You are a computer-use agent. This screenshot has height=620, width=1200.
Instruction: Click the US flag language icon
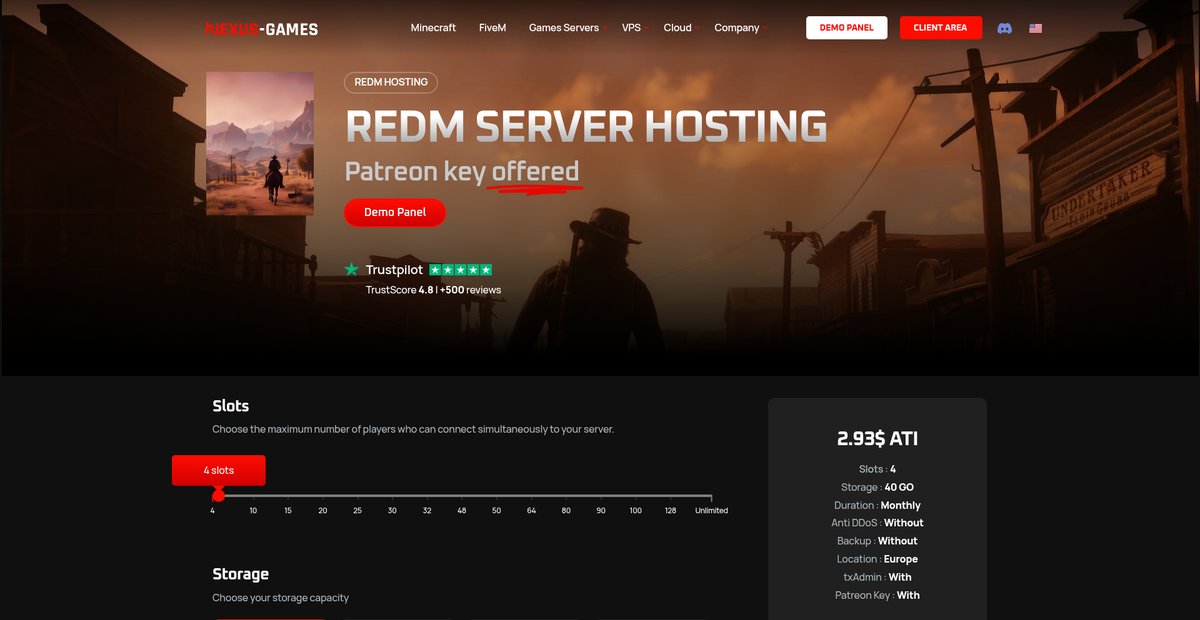(1035, 28)
